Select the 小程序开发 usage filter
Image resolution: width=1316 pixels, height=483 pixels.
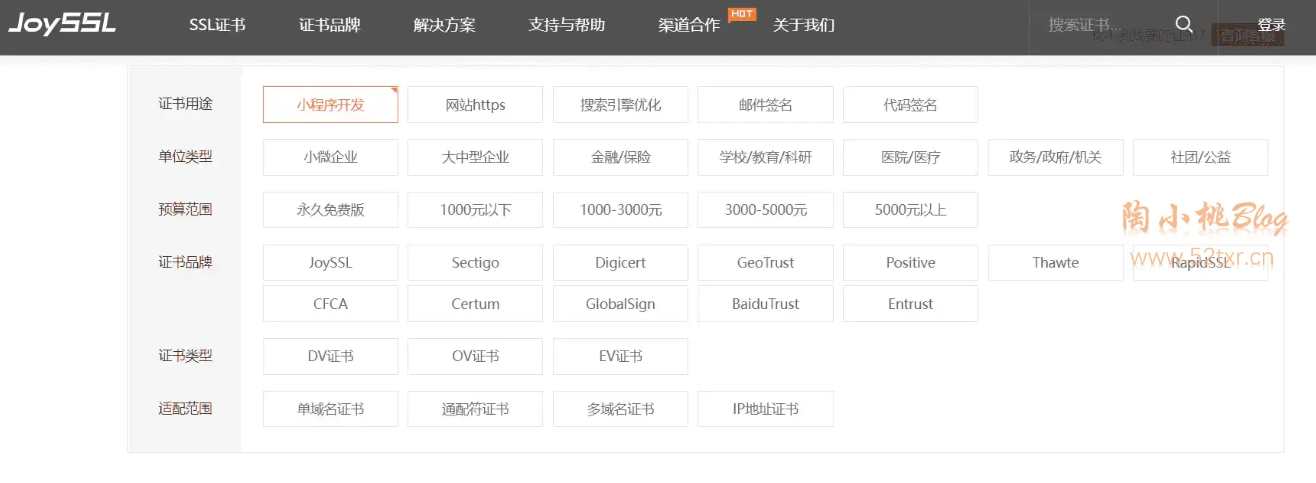330,104
